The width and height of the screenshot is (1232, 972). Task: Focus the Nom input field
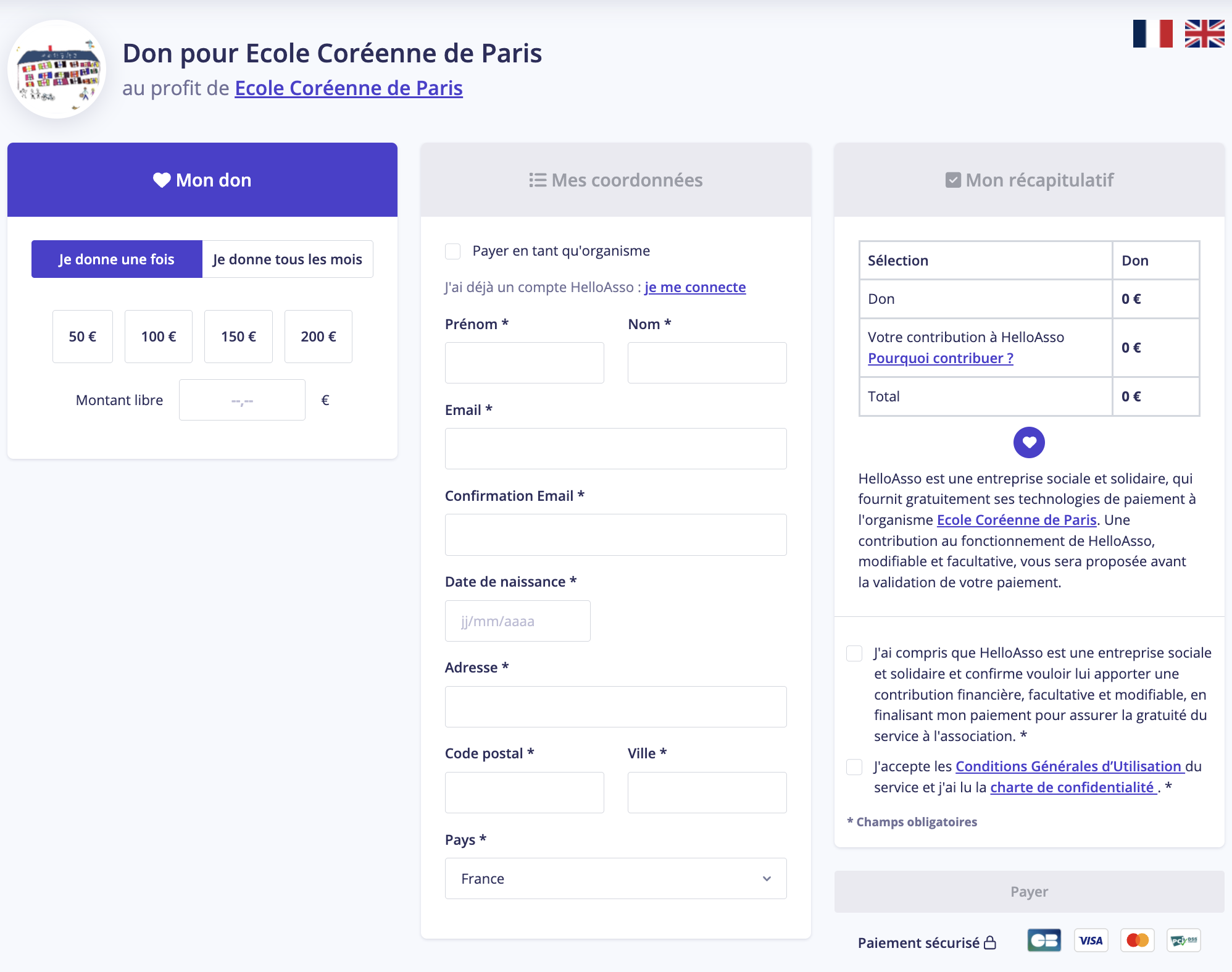707,362
